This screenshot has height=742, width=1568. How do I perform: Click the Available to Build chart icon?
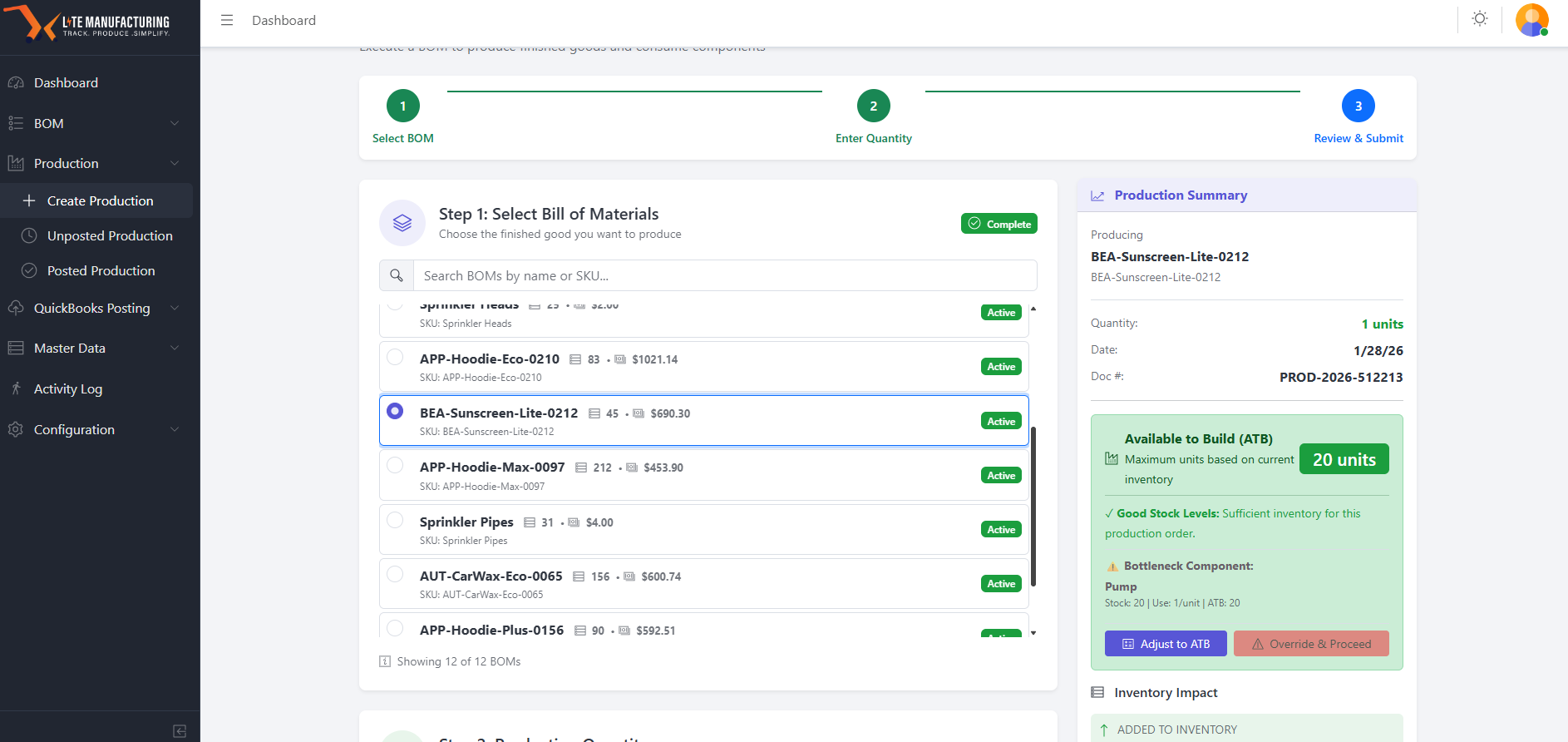(x=1112, y=458)
